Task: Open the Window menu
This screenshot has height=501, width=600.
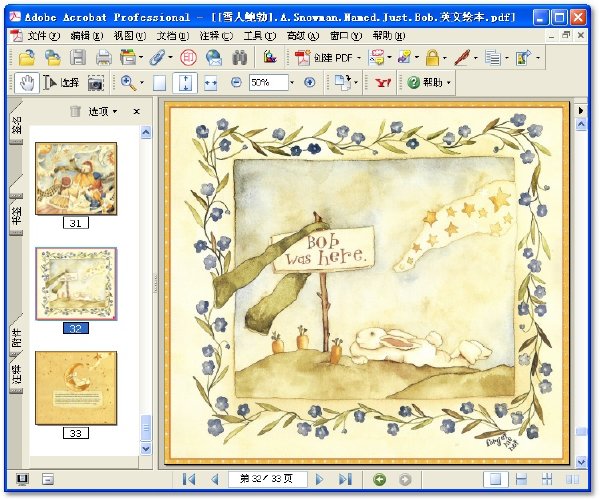Action: [x=346, y=36]
